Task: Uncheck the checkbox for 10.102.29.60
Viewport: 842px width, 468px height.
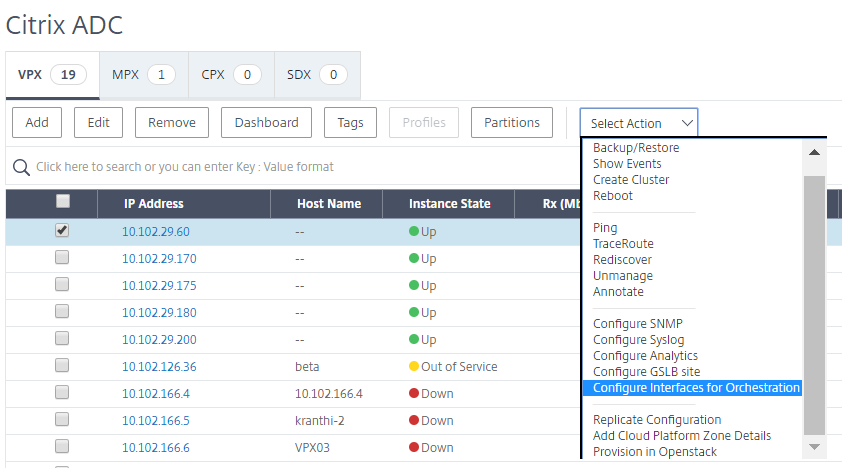Action: point(62,230)
